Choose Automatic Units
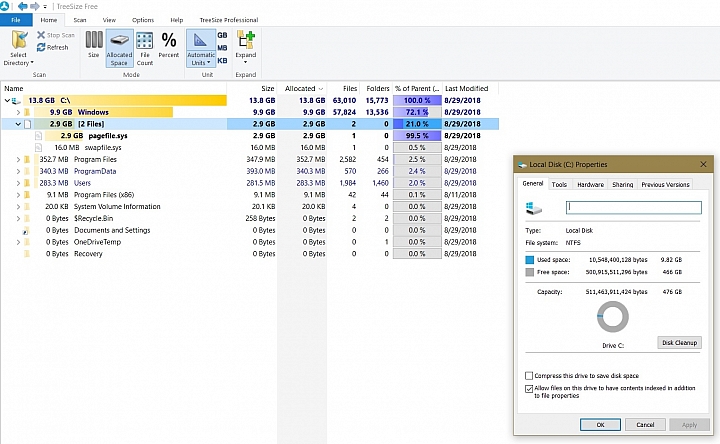The width and height of the screenshot is (720, 444). coord(201,48)
